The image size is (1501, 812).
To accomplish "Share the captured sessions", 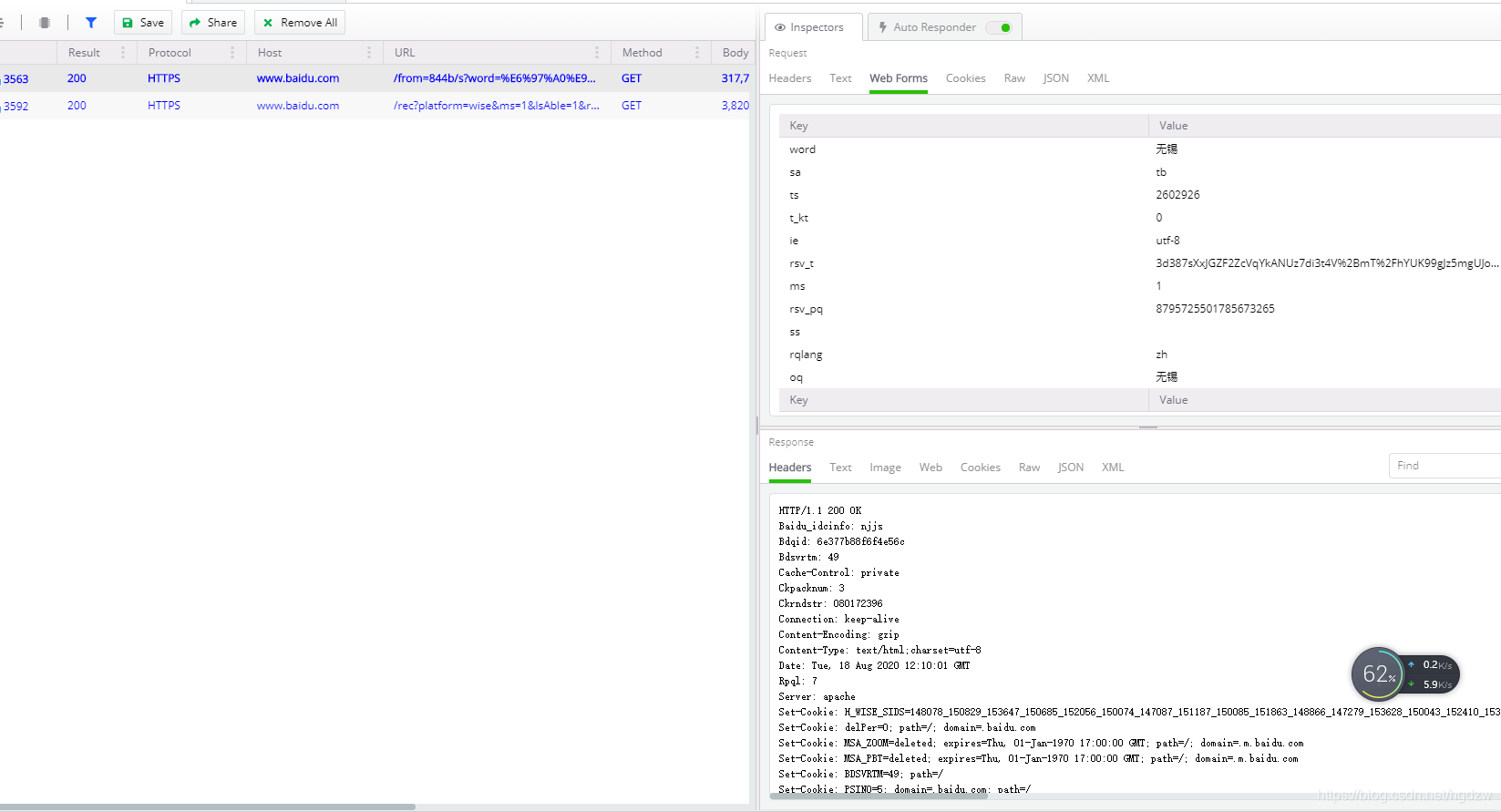I will click(213, 23).
